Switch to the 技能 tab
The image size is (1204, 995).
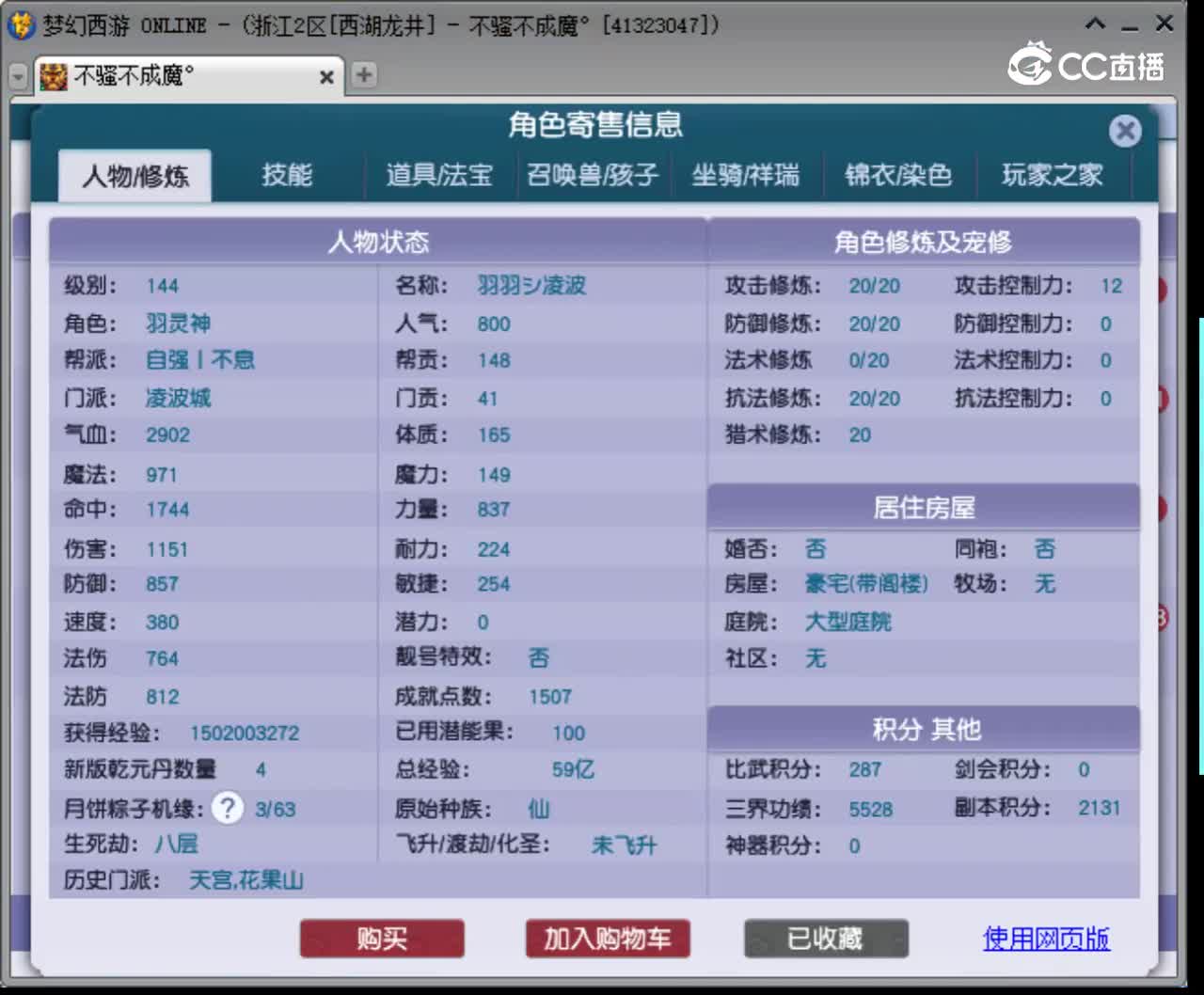tap(287, 175)
